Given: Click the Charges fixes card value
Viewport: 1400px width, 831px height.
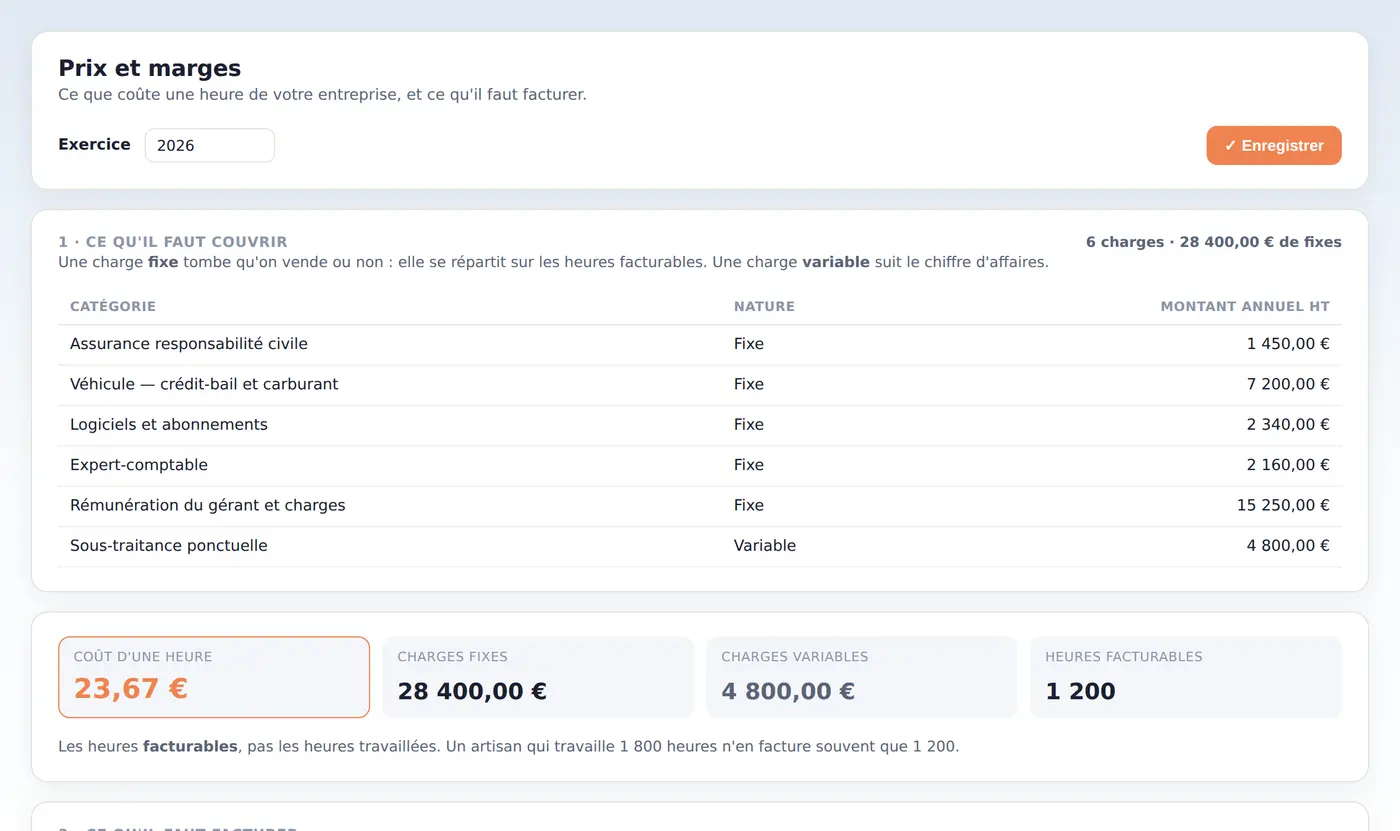Looking at the screenshot, I should click(472, 691).
